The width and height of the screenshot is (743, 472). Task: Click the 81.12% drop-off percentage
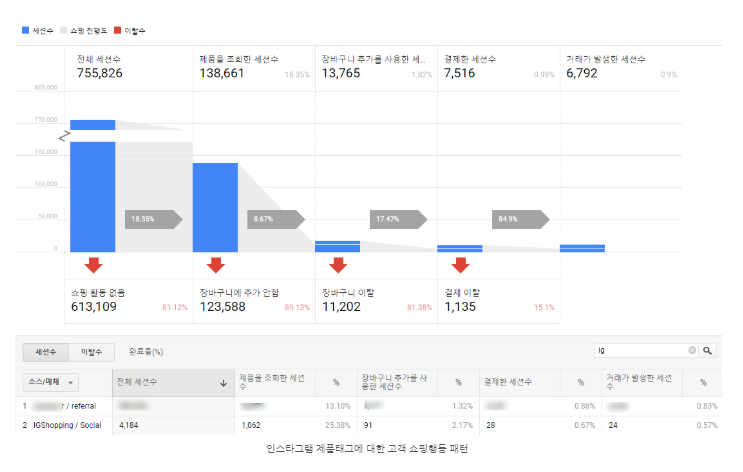[x=175, y=308]
